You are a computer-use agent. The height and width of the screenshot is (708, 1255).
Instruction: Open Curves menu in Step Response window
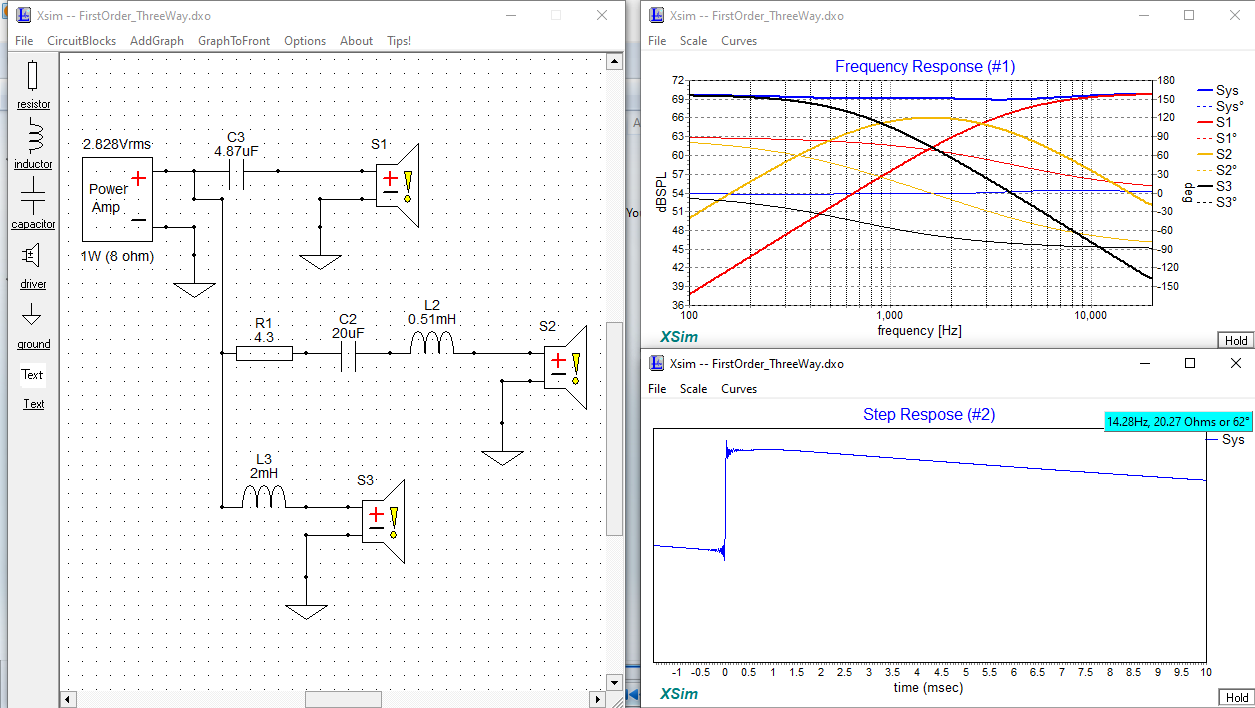[x=739, y=389]
